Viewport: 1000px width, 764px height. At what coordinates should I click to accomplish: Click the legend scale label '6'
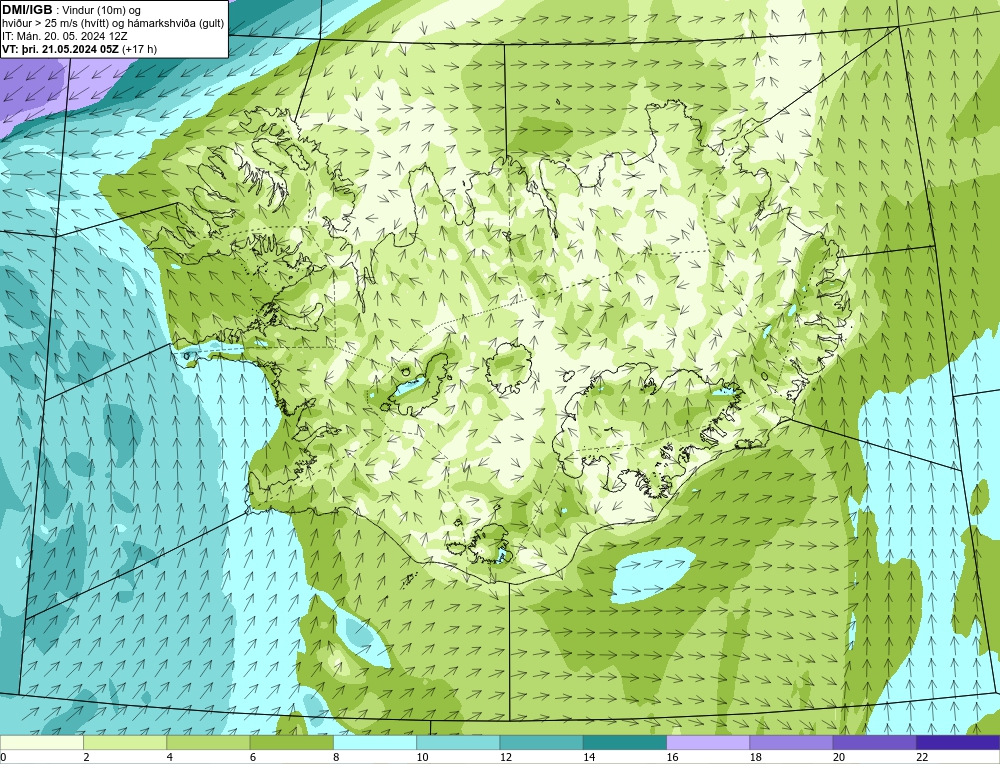tap(253, 757)
